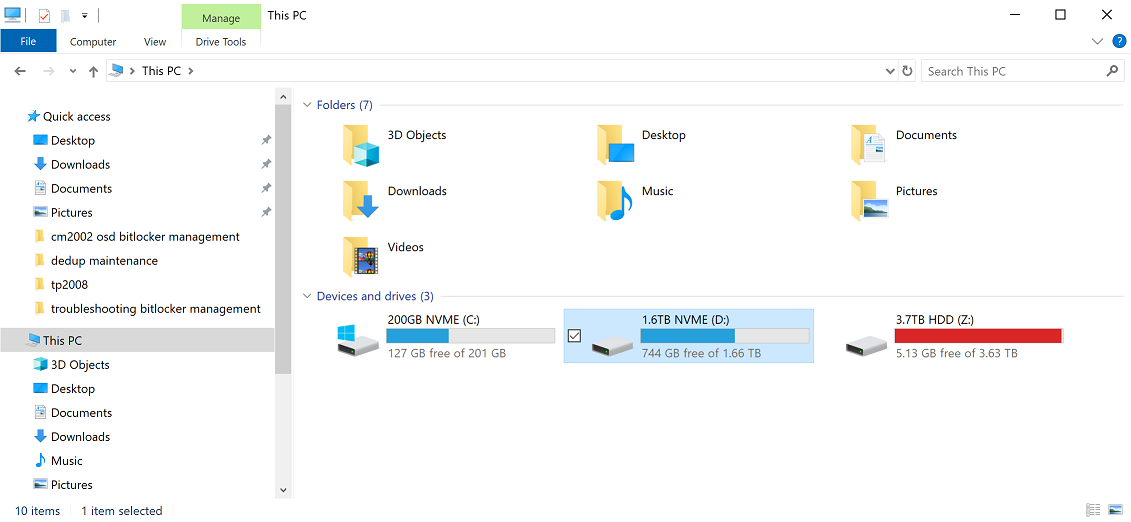The image size is (1131, 522).
Task: Open troubleshooting bitlocker management folder
Action: [155, 309]
